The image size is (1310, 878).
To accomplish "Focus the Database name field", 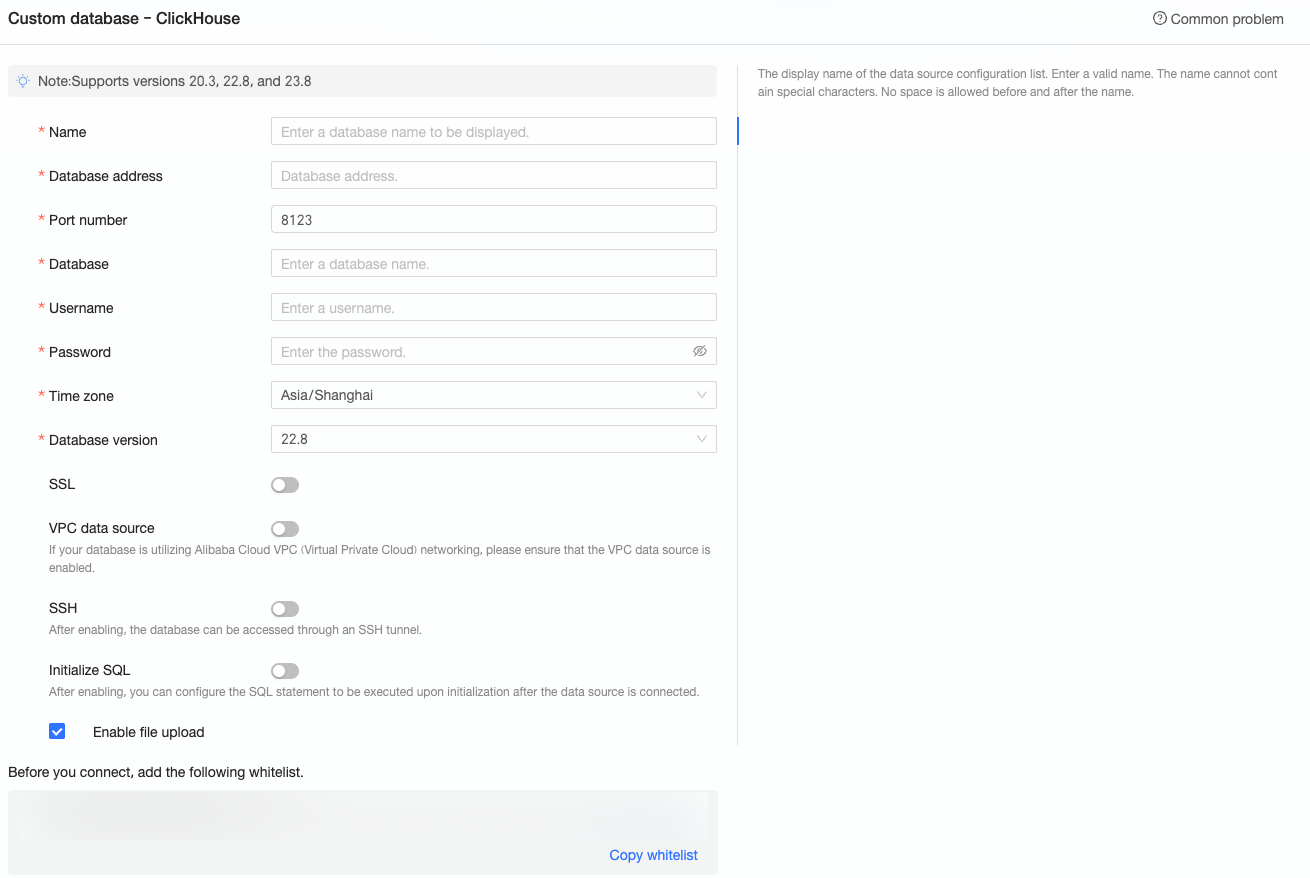I will tap(494, 263).
